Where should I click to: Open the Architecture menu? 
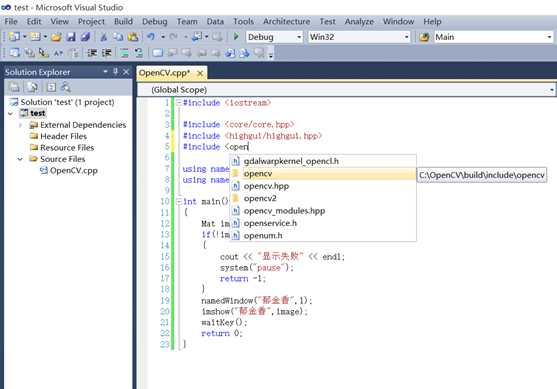(286, 21)
